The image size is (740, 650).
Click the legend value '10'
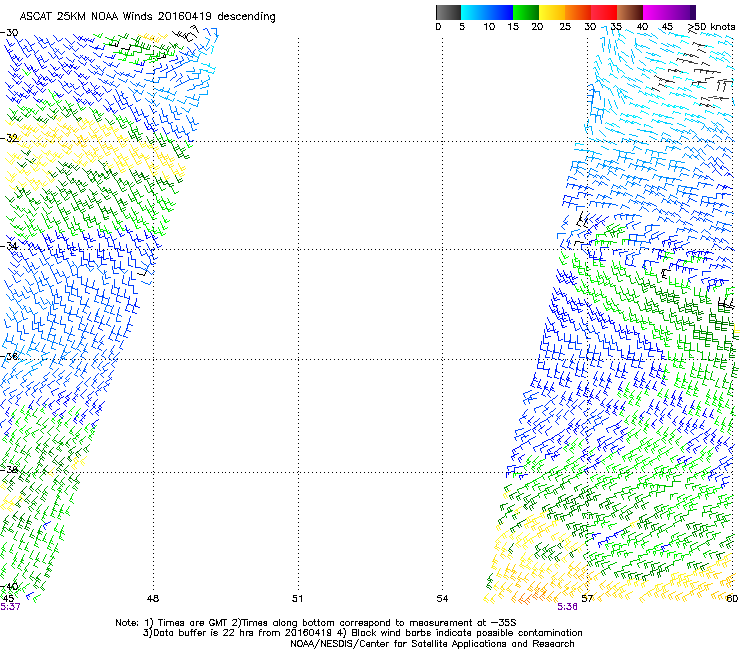coord(489,27)
